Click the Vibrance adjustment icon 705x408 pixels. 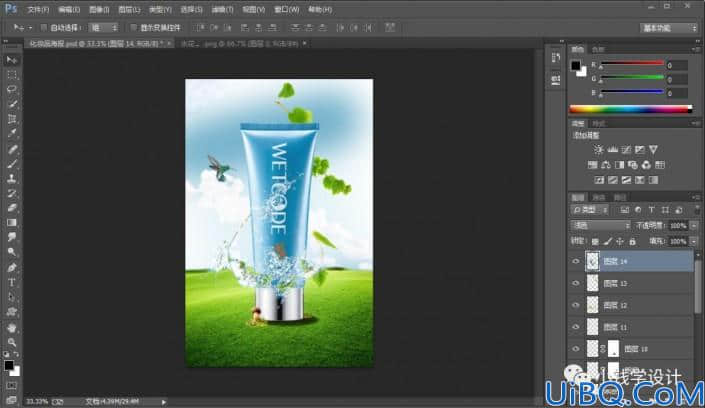(x=653, y=149)
